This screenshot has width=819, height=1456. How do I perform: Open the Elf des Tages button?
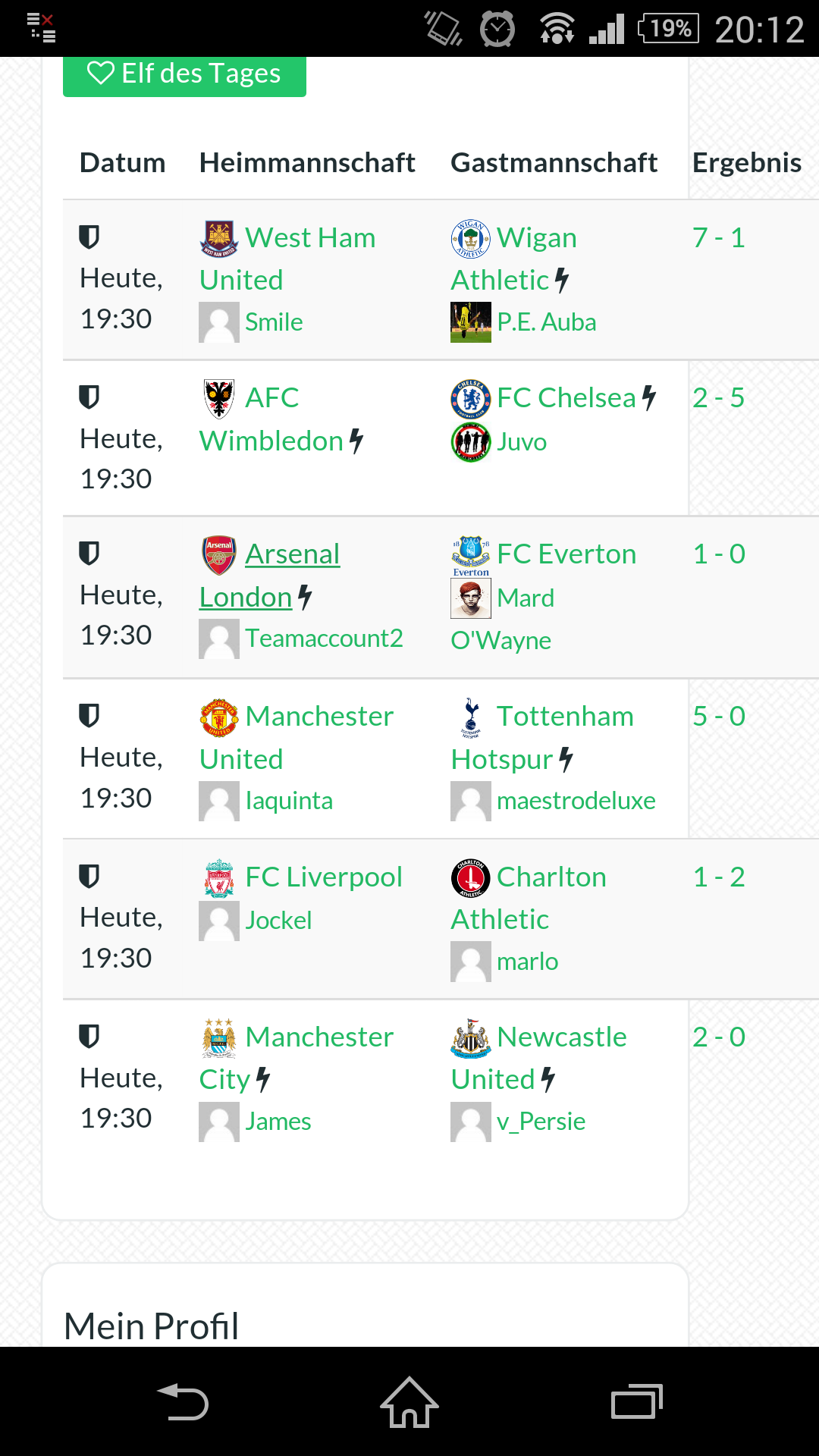point(184,74)
